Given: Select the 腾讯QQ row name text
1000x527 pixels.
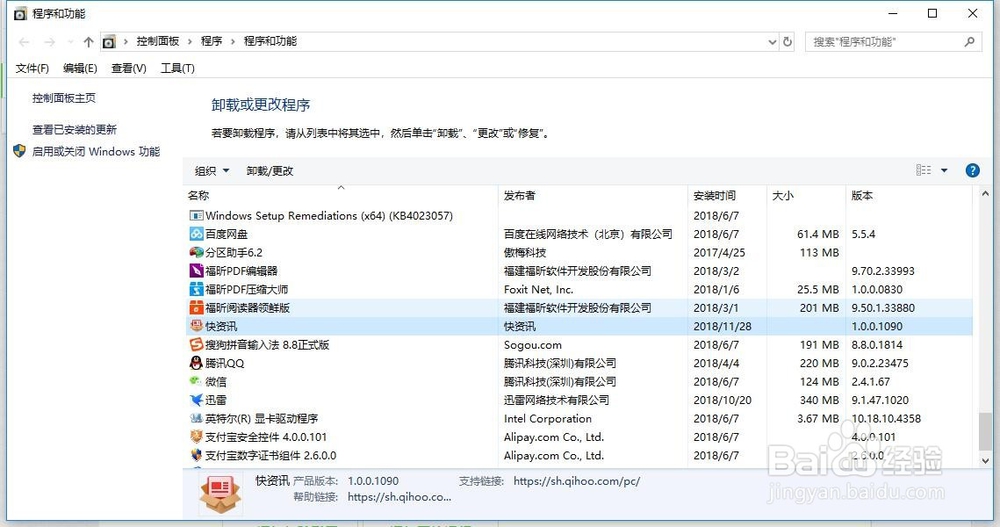Looking at the screenshot, I should [224, 364].
